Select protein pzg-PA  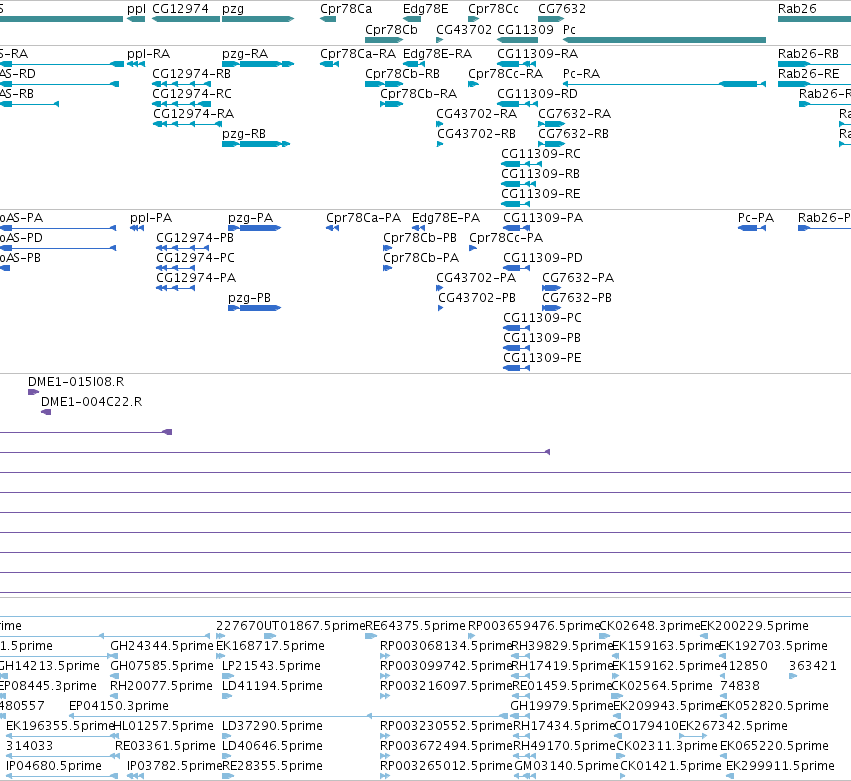tap(255, 228)
